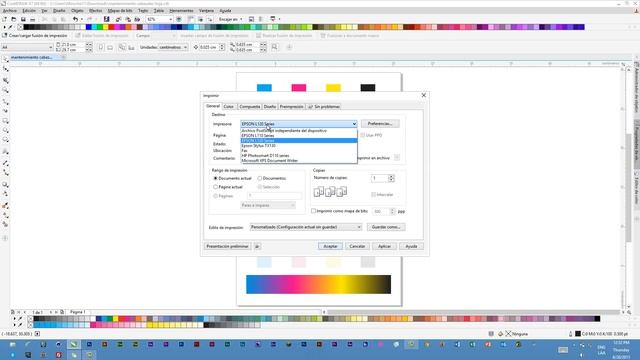Click the Print toolbar icon
640x360 pixels.
point(33,19)
